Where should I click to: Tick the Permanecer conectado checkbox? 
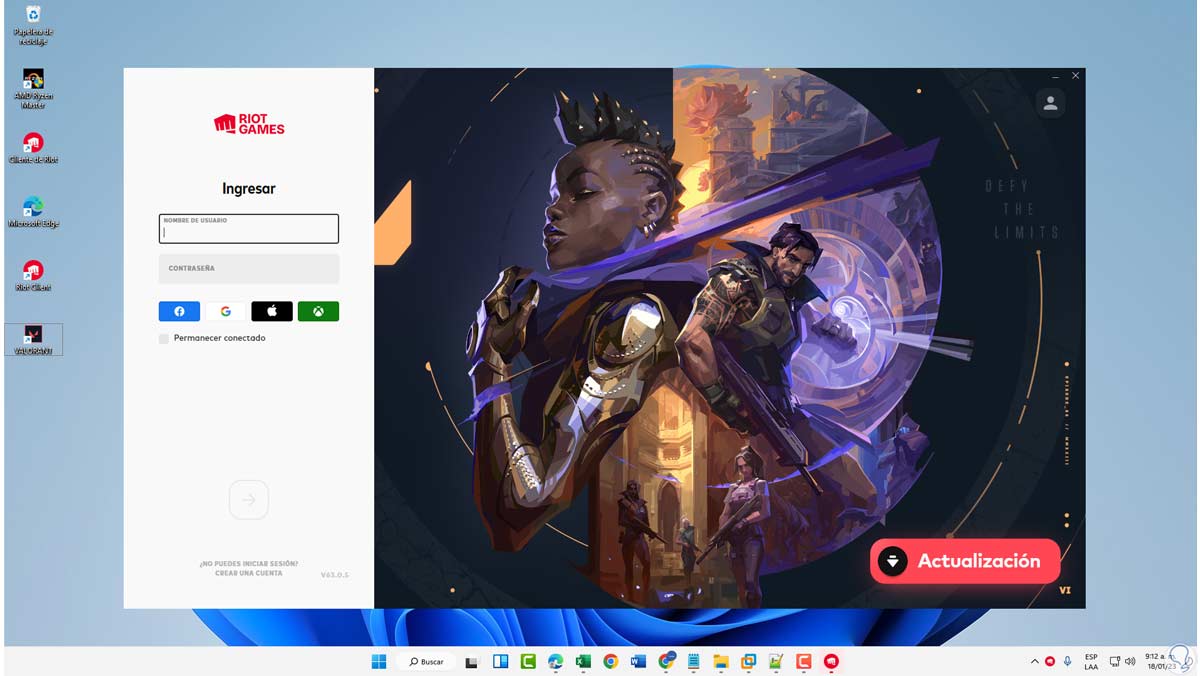164,338
